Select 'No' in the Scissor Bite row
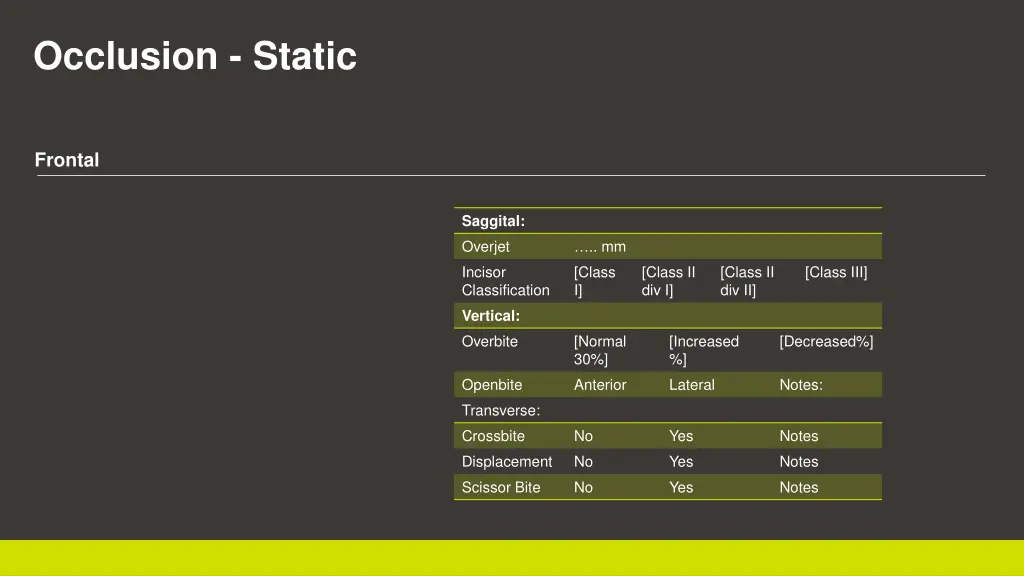Viewport: 1024px width, 576px height. tap(583, 488)
